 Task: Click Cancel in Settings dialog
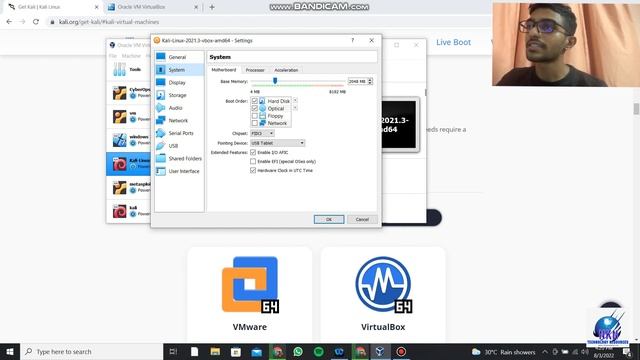click(362, 219)
